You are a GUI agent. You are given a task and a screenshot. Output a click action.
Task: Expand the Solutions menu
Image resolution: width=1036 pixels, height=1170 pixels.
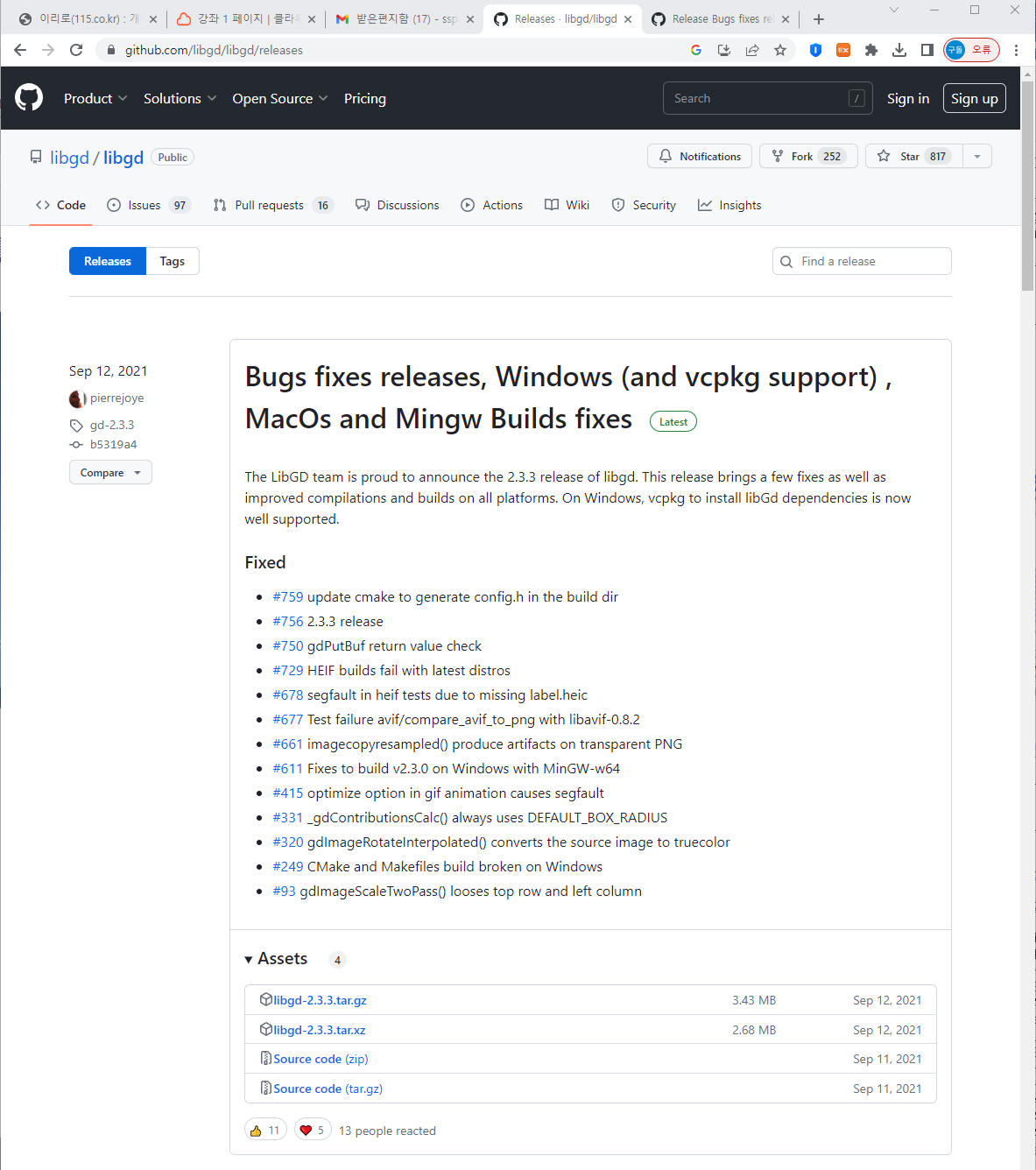[x=180, y=98]
